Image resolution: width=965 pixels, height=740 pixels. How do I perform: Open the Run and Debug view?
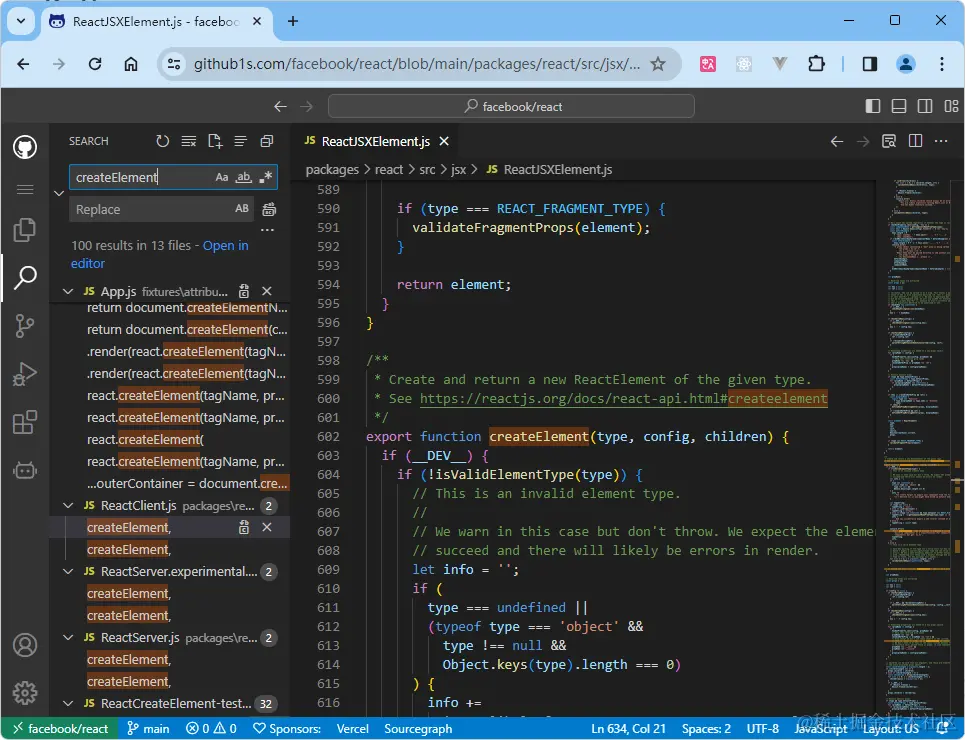pos(25,374)
